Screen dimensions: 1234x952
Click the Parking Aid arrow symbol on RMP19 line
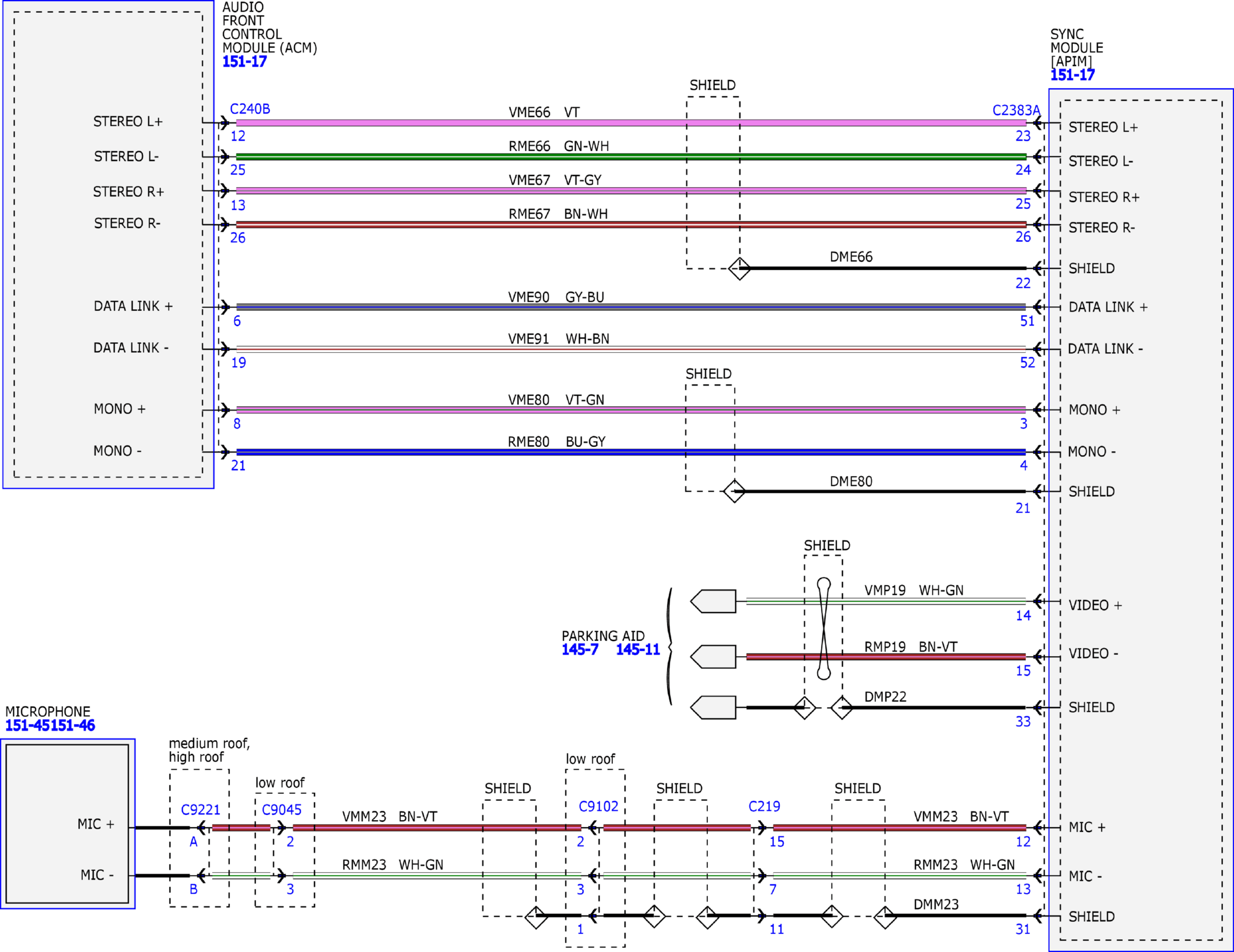pyautogui.click(x=713, y=657)
